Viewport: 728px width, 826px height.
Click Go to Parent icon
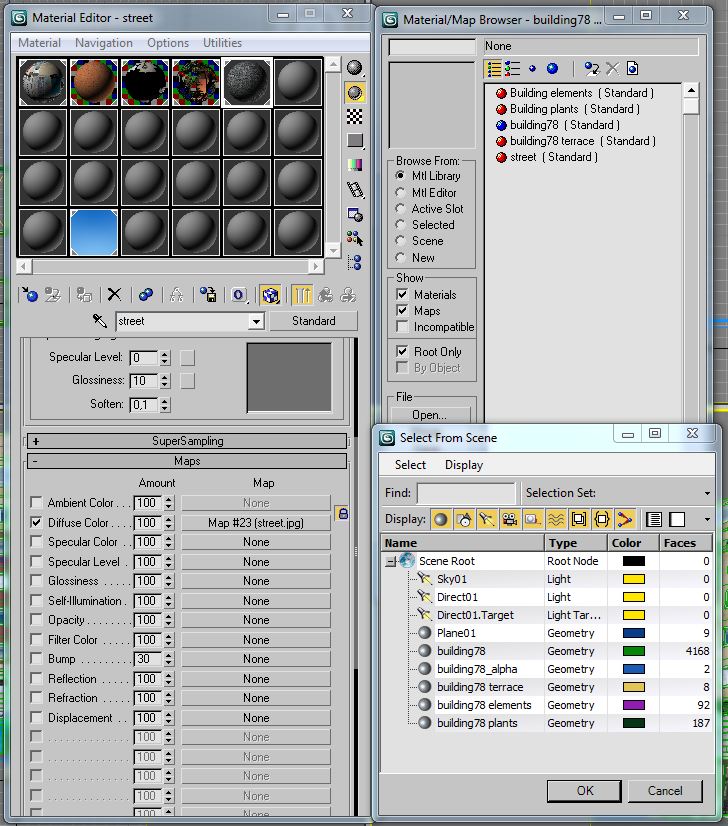[326, 294]
